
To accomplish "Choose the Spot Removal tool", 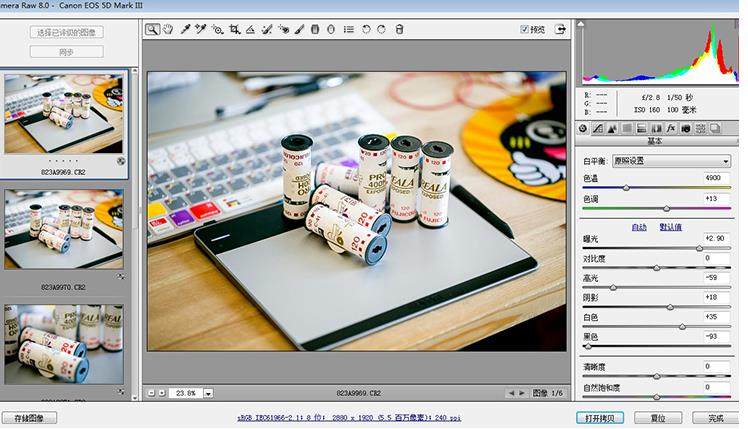I will (x=267, y=30).
